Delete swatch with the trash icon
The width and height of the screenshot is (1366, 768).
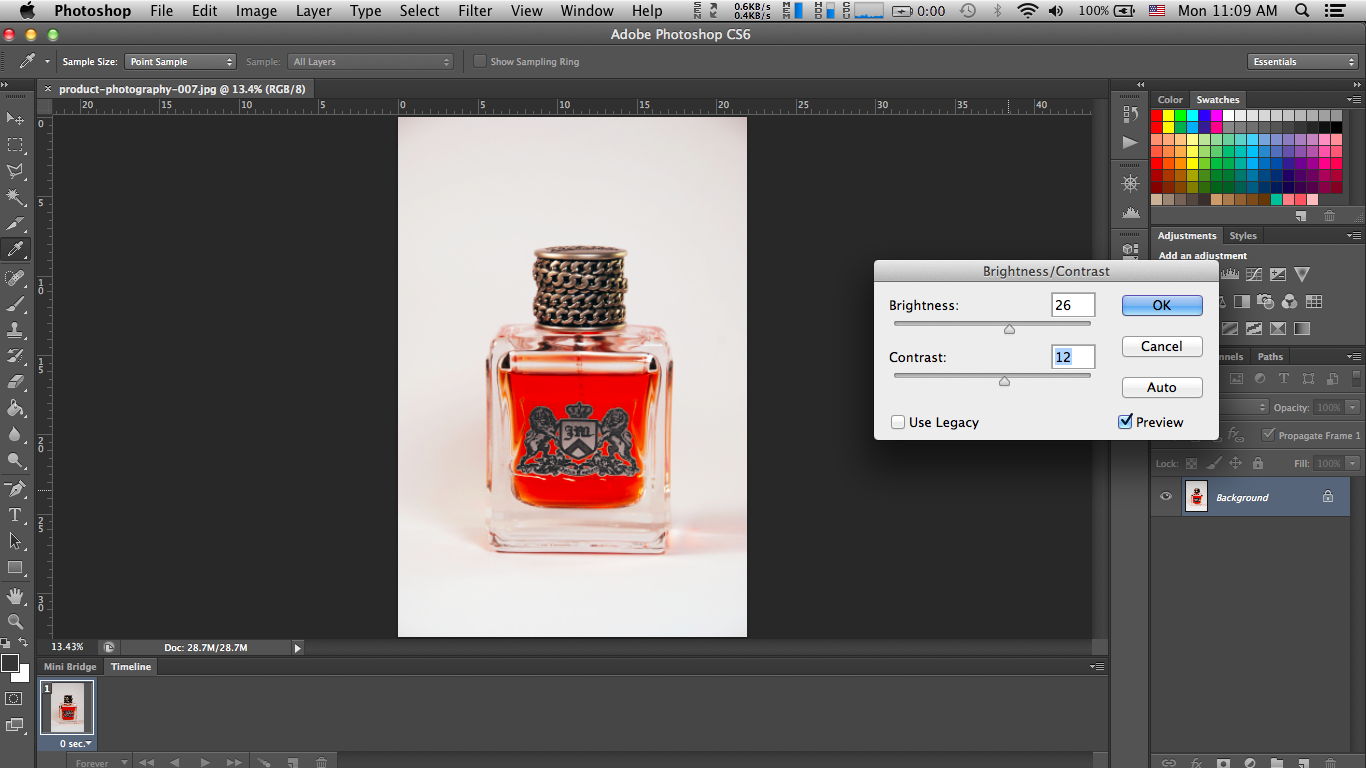[1329, 216]
